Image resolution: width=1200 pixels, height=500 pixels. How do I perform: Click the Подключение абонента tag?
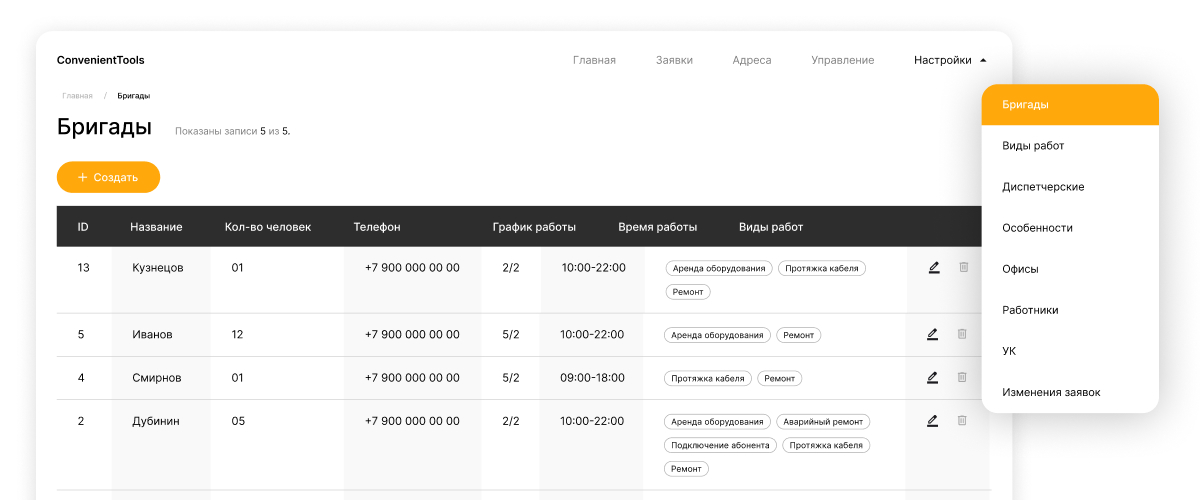(x=721, y=445)
